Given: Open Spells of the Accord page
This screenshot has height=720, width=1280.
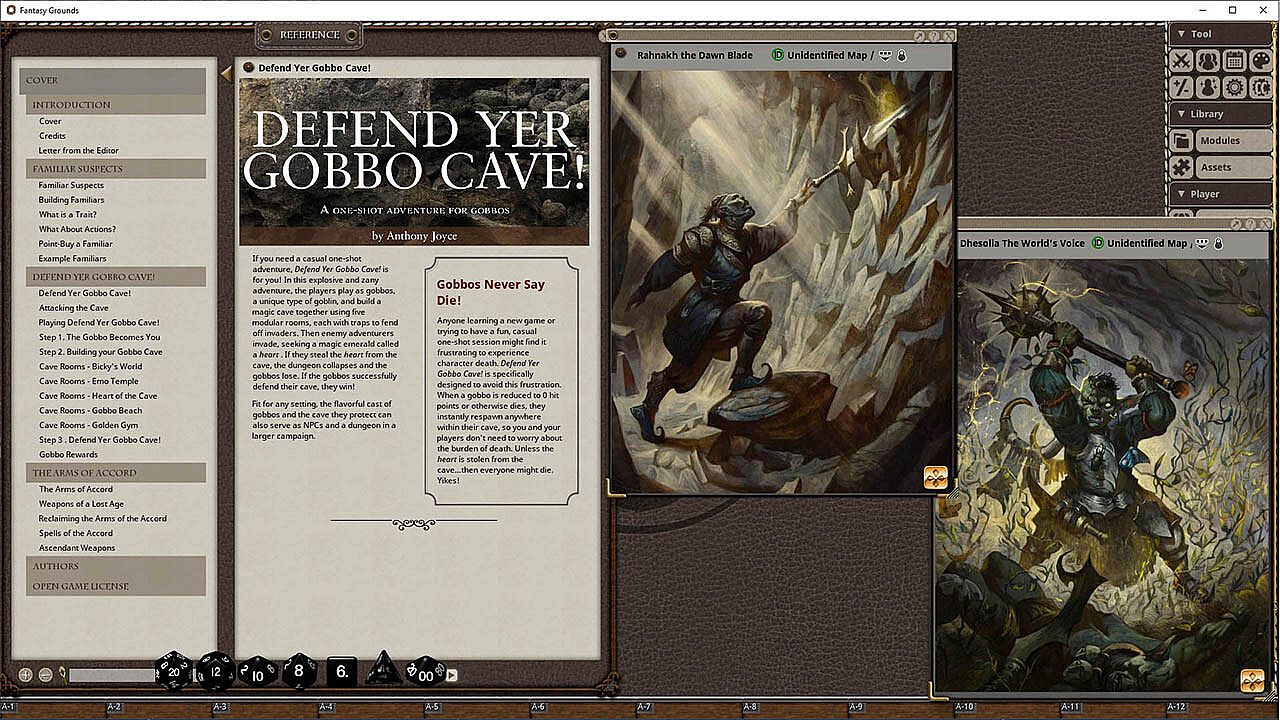Looking at the screenshot, I should point(76,533).
